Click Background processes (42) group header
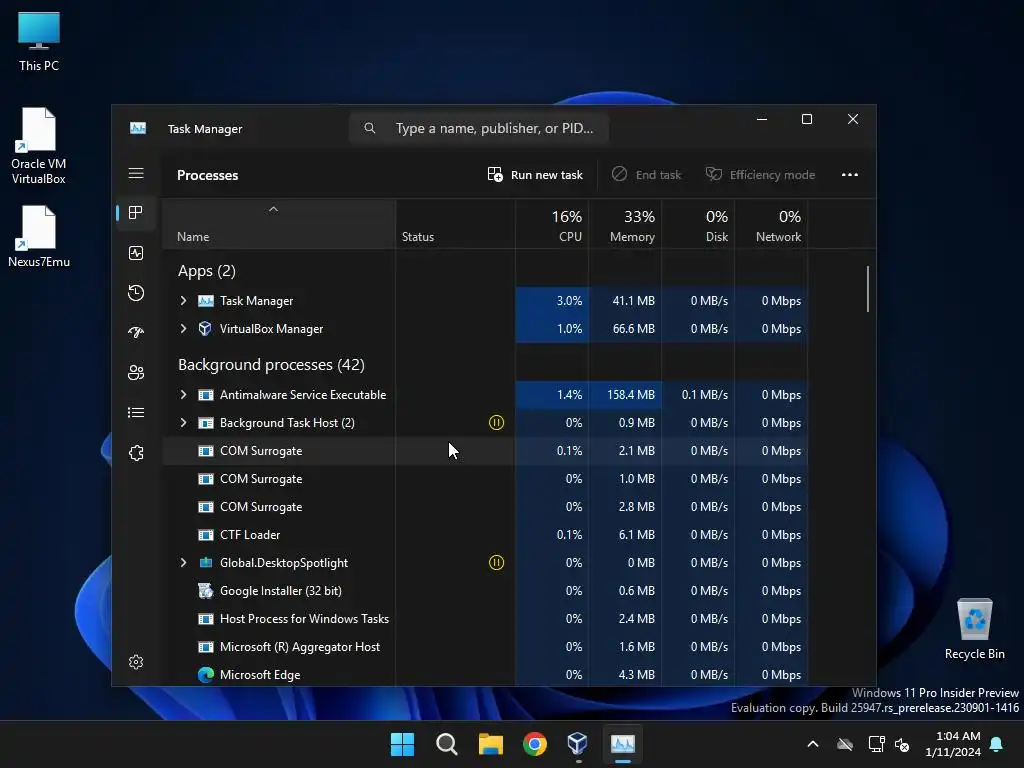 click(271, 364)
